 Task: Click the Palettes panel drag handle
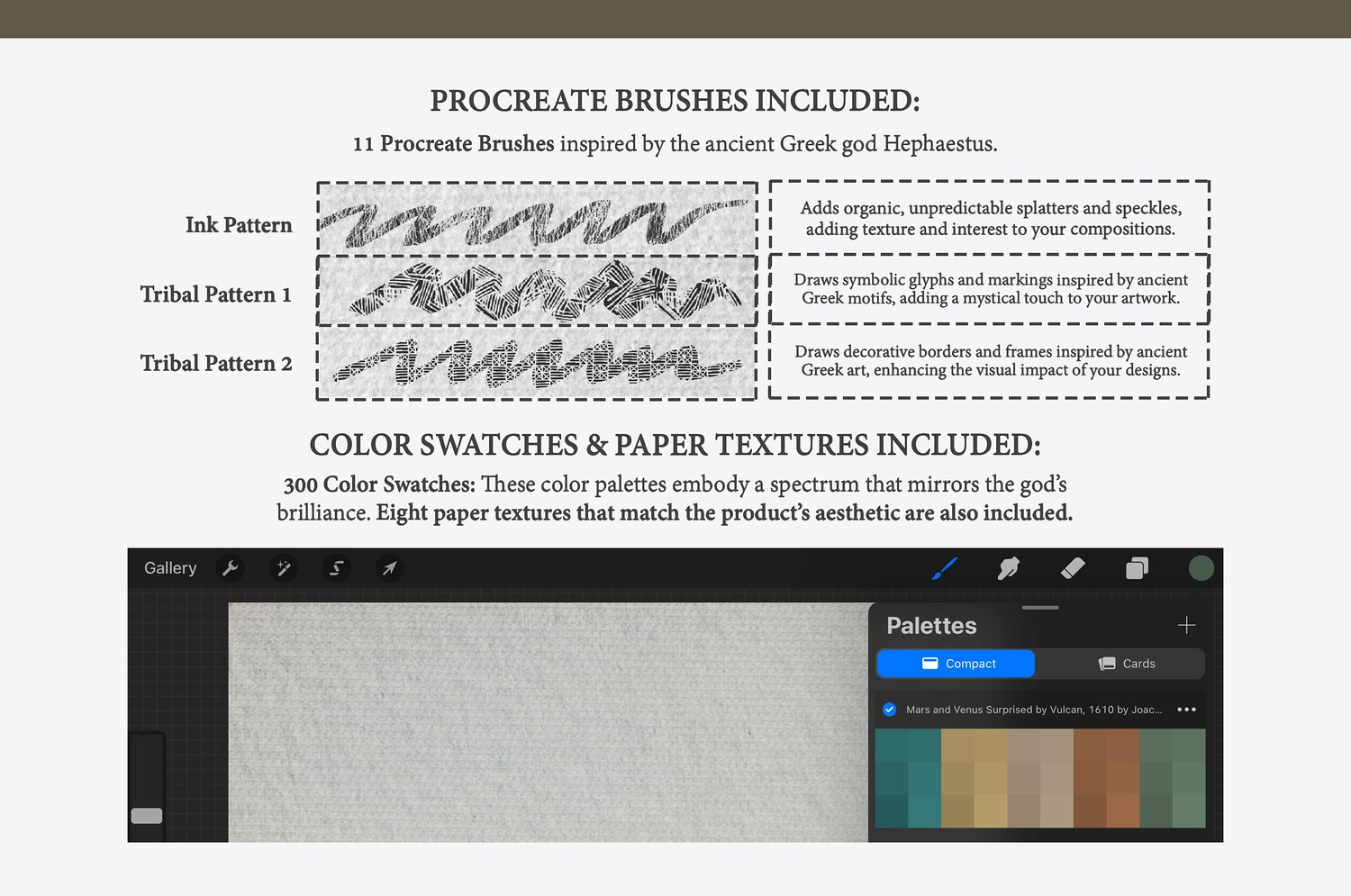(1040, 608)
